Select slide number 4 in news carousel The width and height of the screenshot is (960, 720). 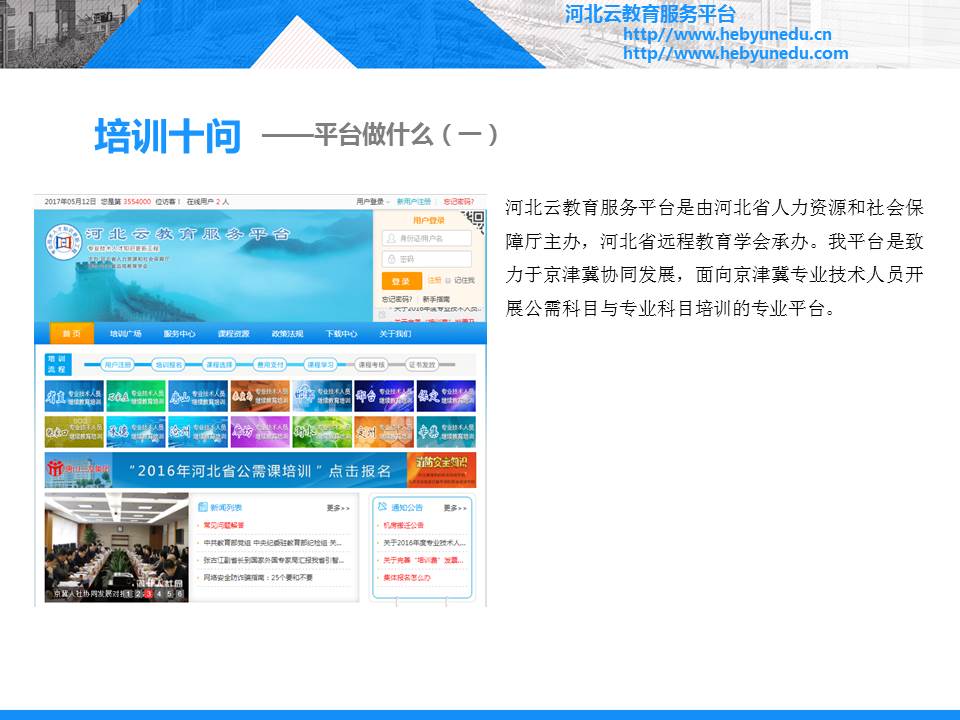(159, 593)
